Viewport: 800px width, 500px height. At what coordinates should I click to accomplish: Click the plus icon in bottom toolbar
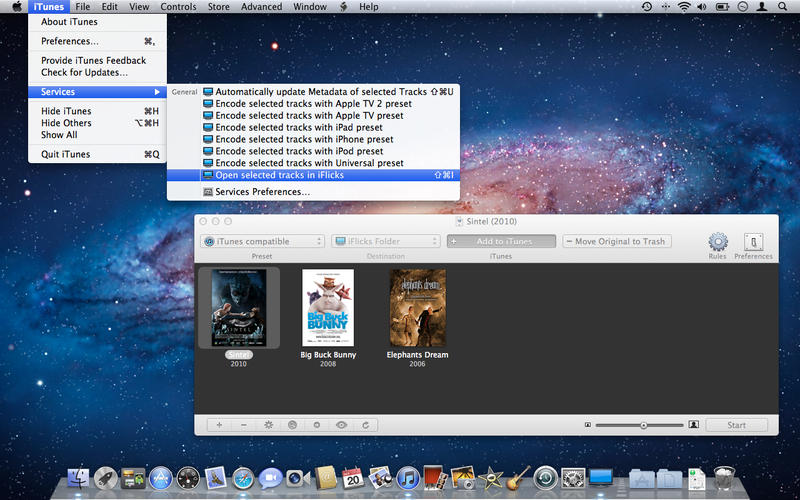(220, 425)
